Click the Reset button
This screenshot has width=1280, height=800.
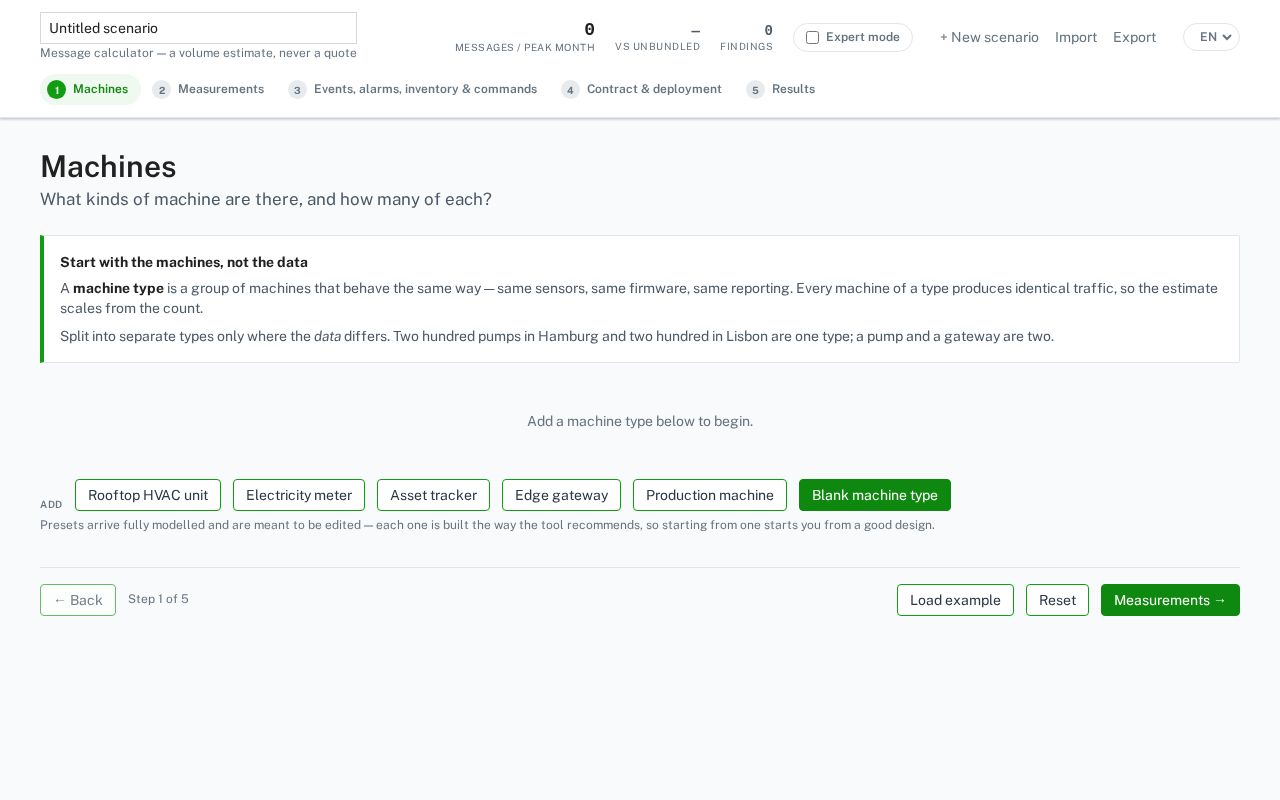[x=1057, y=600]
